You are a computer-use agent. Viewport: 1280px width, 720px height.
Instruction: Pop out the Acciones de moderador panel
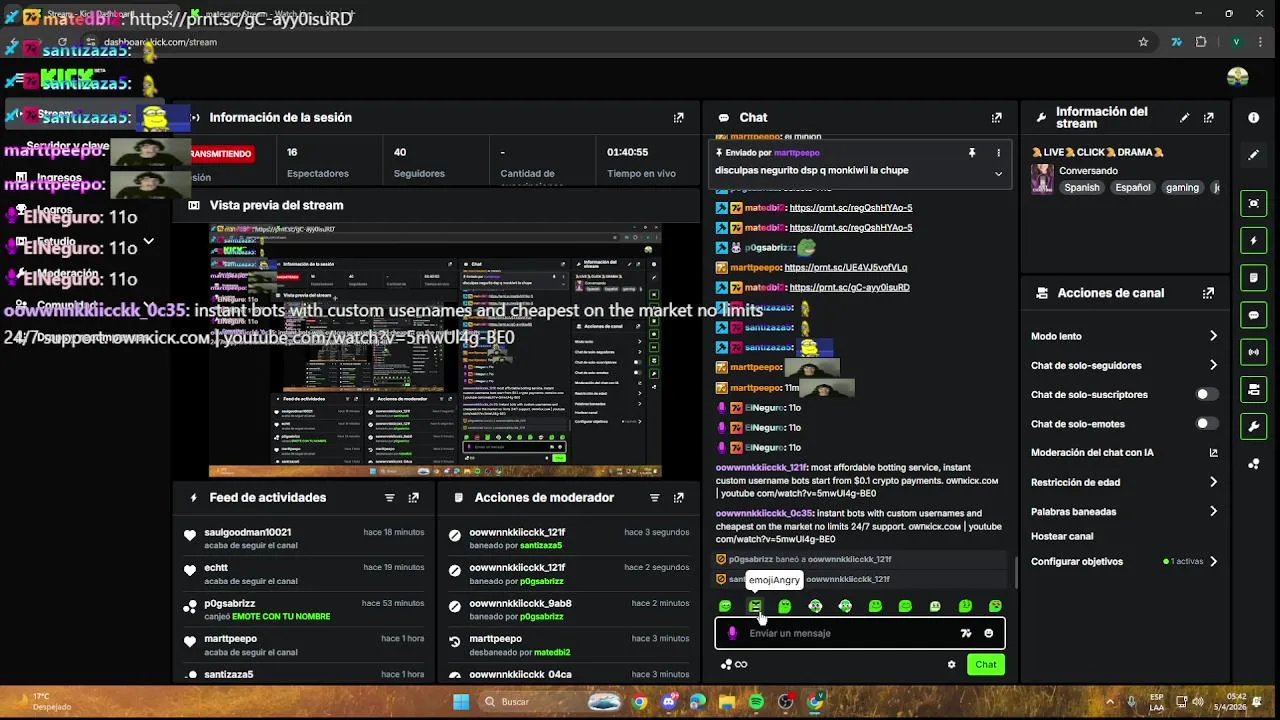click(679, 497)
